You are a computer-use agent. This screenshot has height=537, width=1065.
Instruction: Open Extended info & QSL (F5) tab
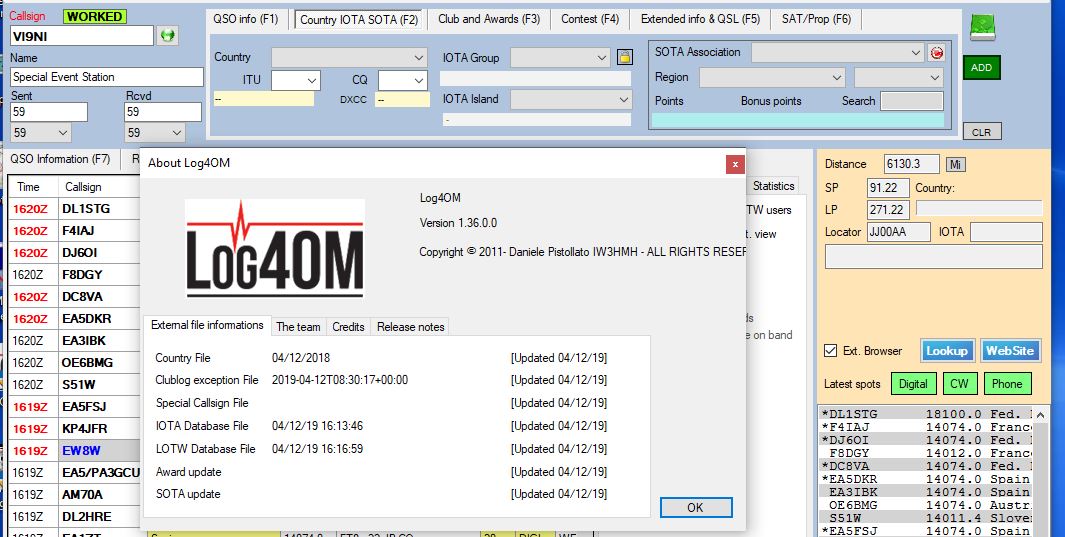tap(700, 19)
